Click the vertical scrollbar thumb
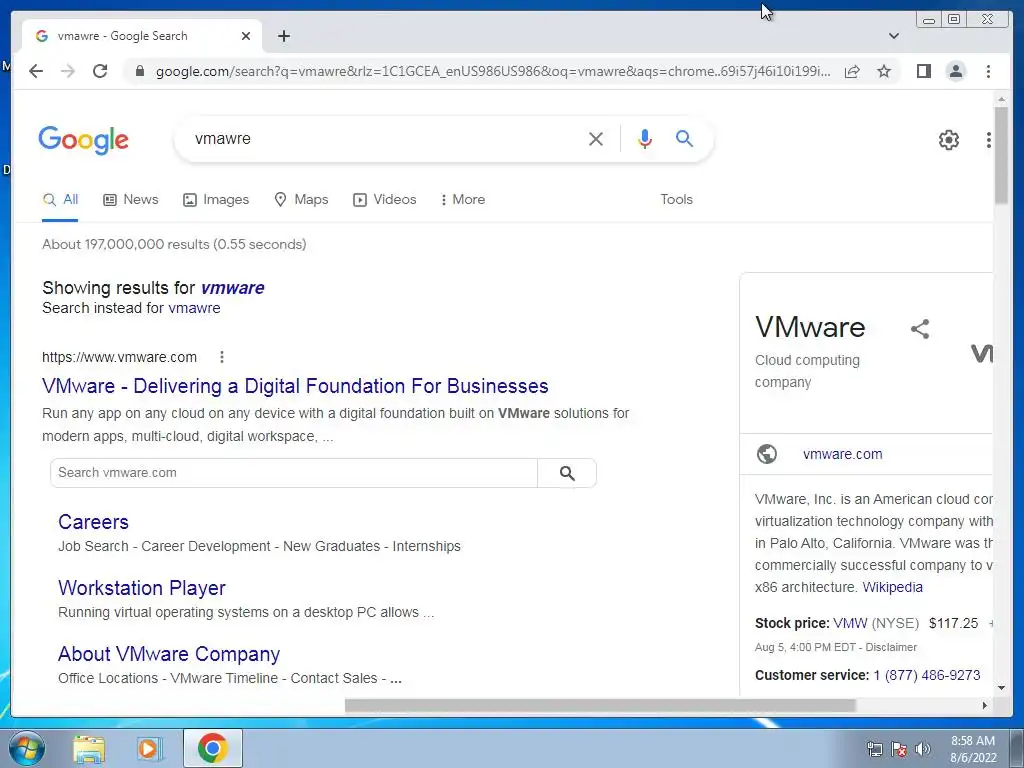1024x768 pixels. click(1001, 155)
